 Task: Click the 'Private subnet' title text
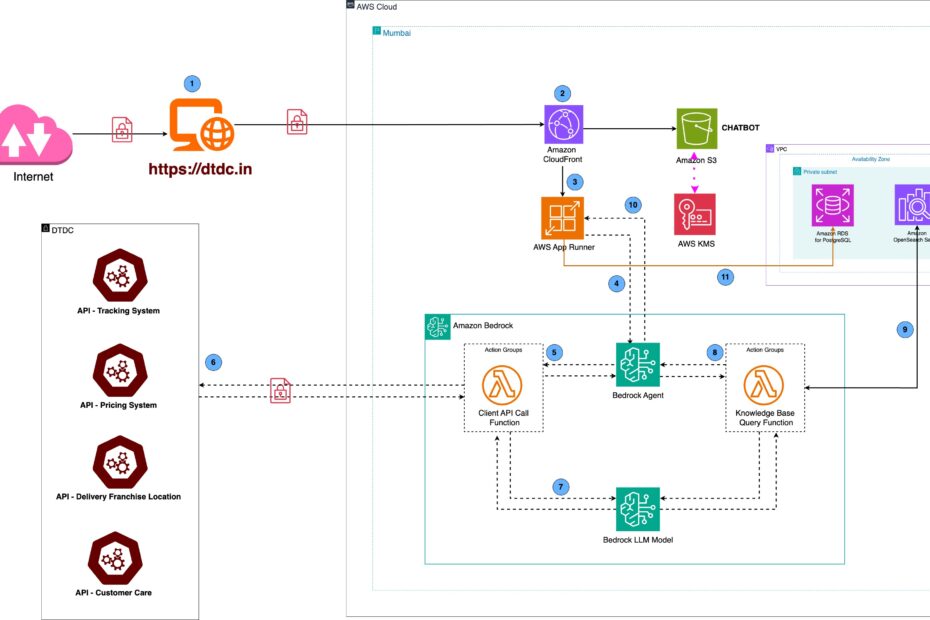820,172
